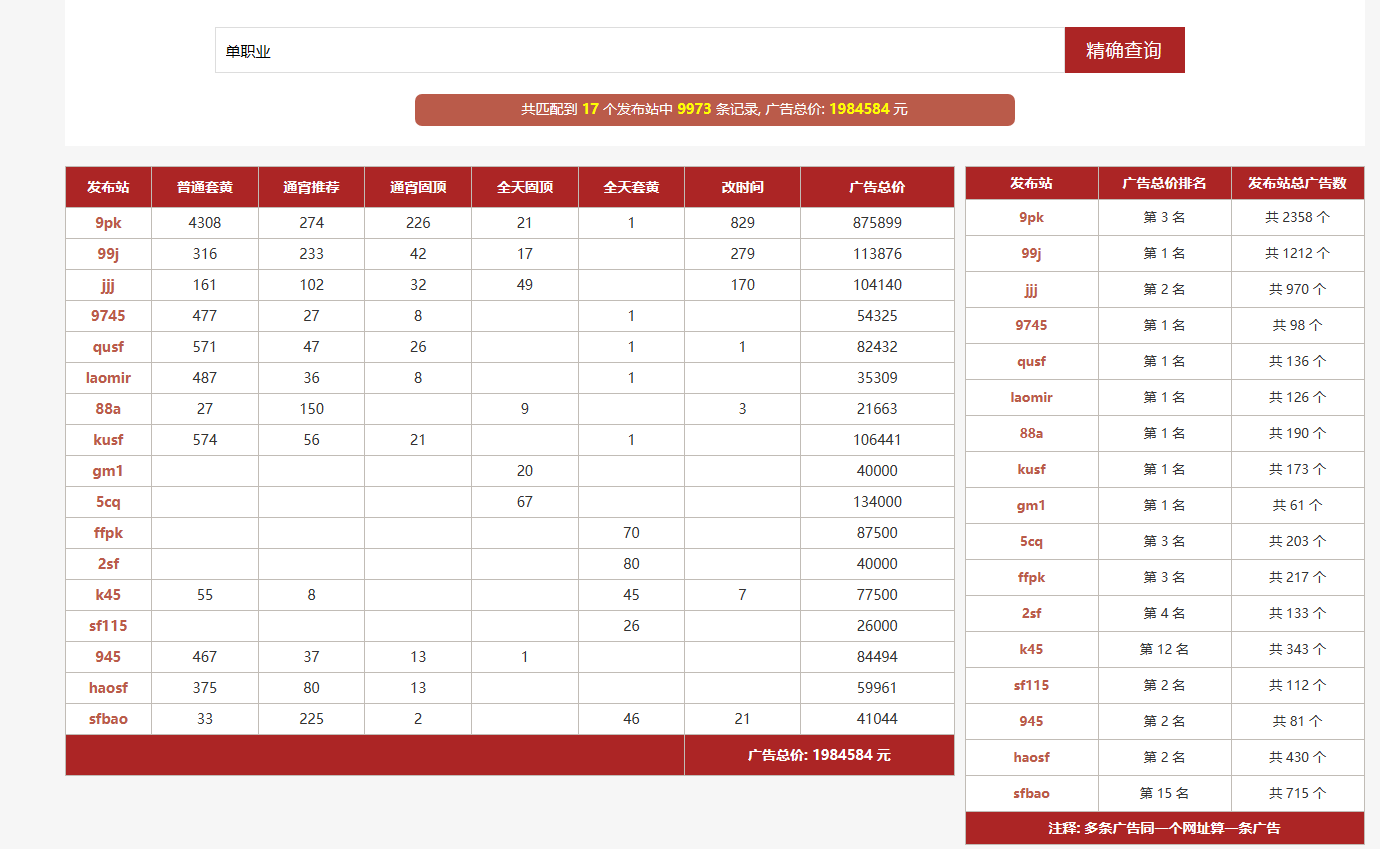Open the 5cq link in the price table

[x=108, y=502]
